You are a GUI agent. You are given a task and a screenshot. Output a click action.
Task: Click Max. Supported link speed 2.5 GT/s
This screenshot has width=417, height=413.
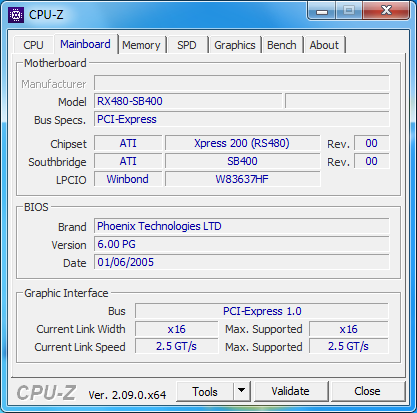(349, 346)
